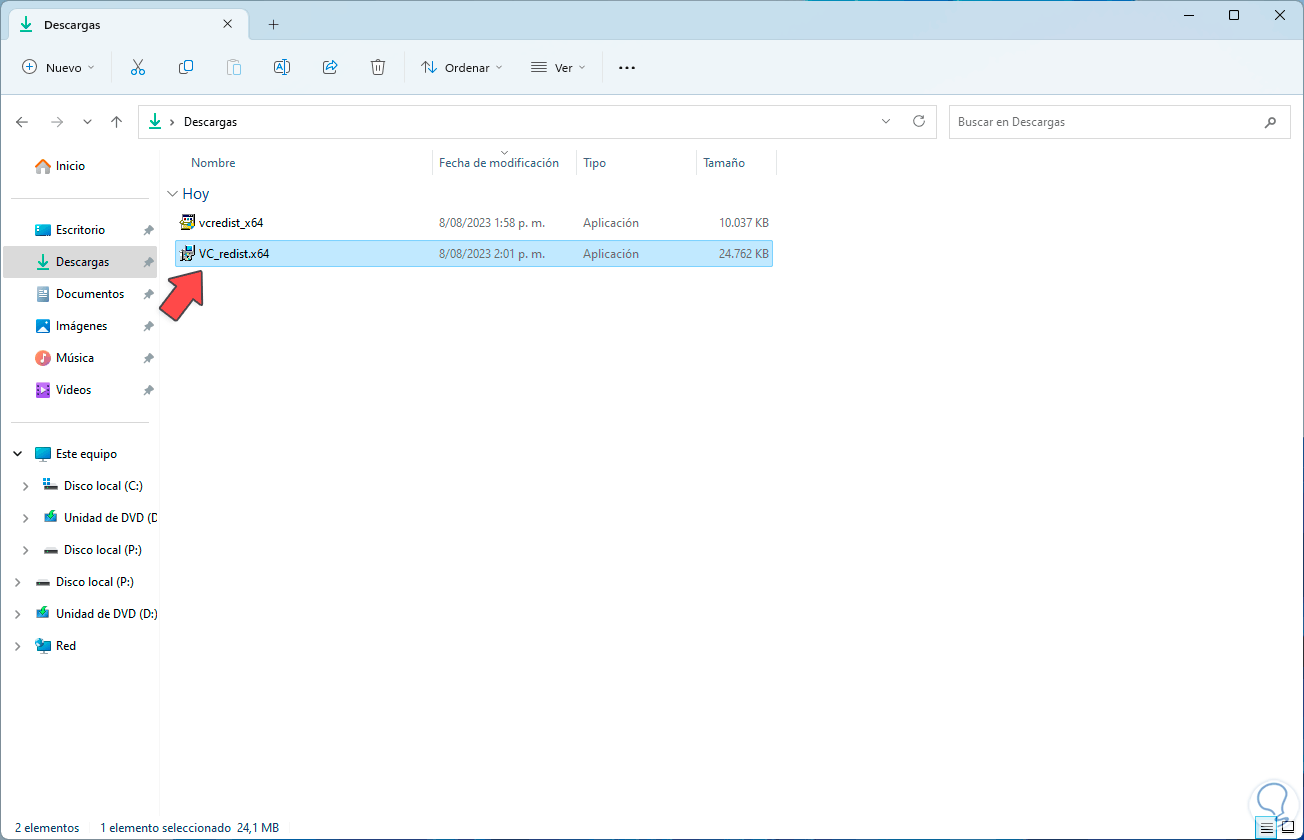Open recent locations dropdown chevron
Viewport: 1304px width, 840px height.
87,122
